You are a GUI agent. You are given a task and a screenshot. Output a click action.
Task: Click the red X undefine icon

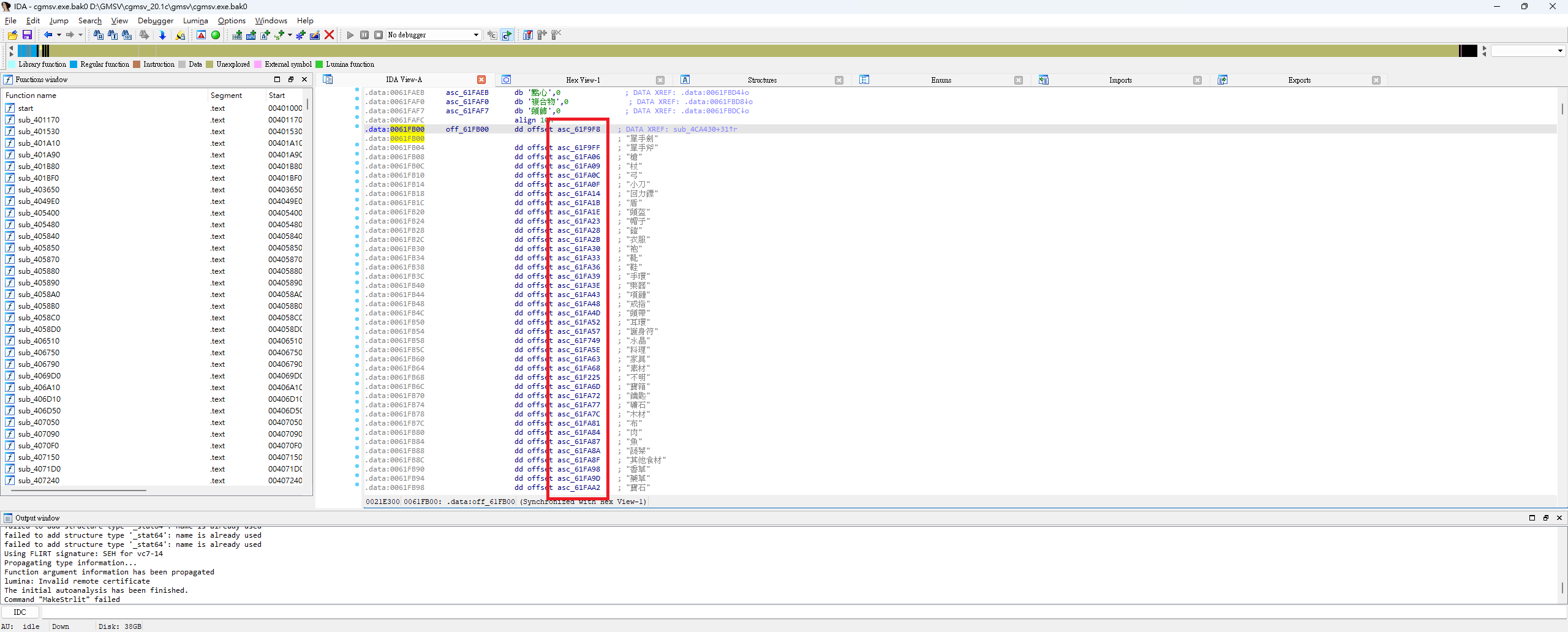click(x=329, y=35)
